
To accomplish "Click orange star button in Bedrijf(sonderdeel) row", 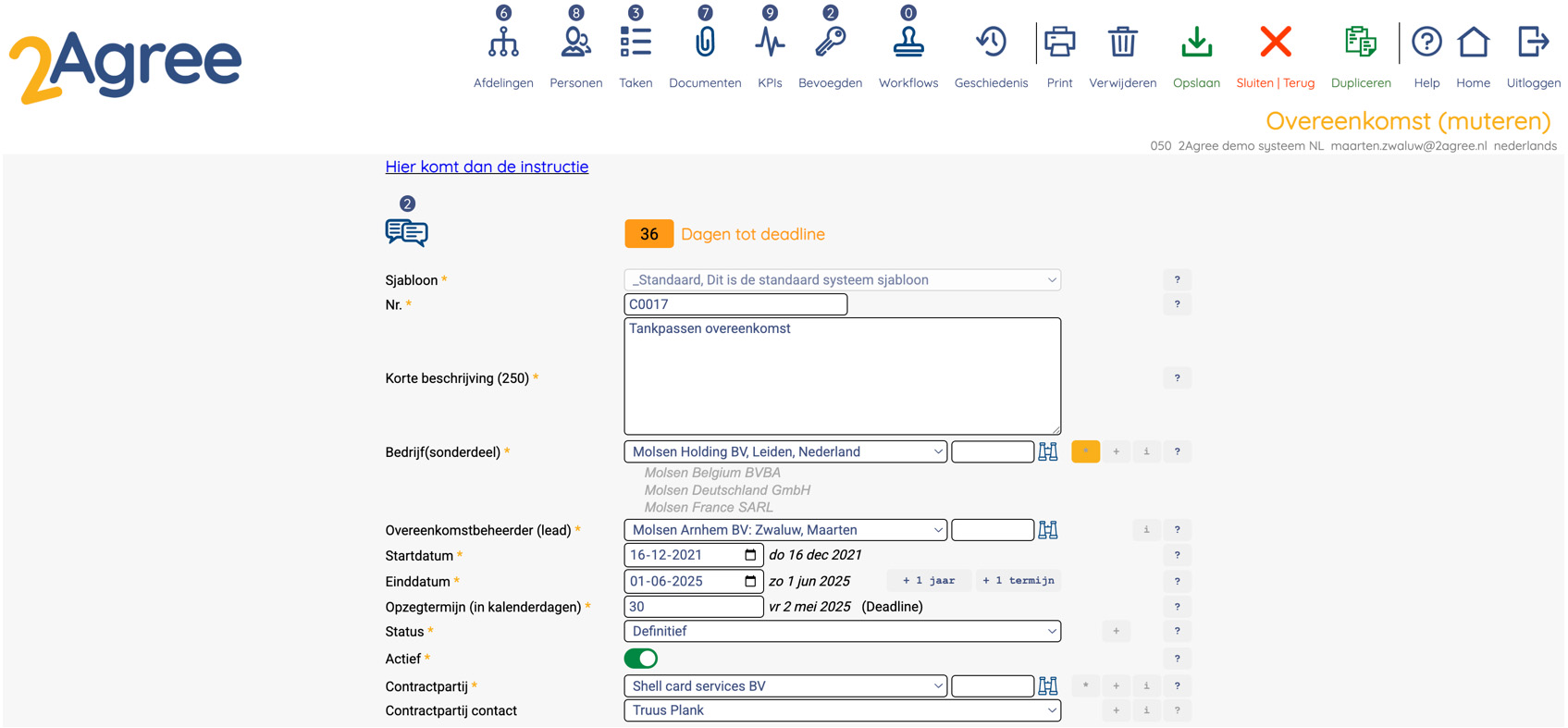I will 1085,451.
